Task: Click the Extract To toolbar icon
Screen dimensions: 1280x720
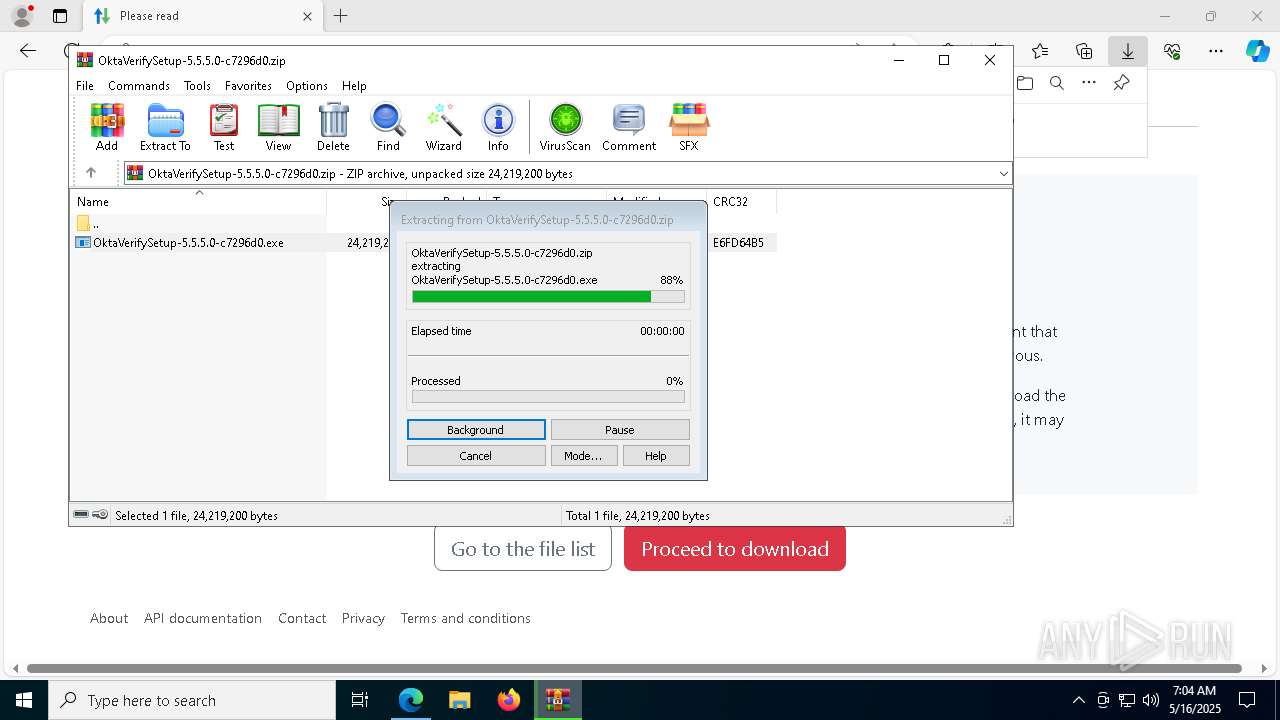Action: [165, 127]
